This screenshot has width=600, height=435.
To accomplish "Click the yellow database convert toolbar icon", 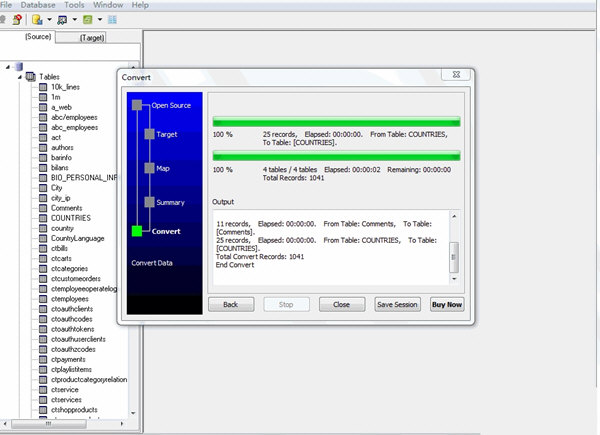I will 37,20.
